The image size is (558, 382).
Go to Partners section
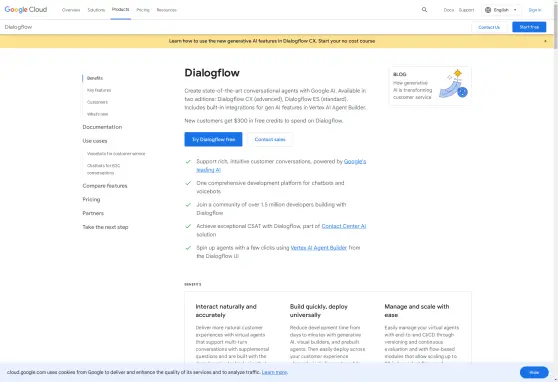click(93, 213)
